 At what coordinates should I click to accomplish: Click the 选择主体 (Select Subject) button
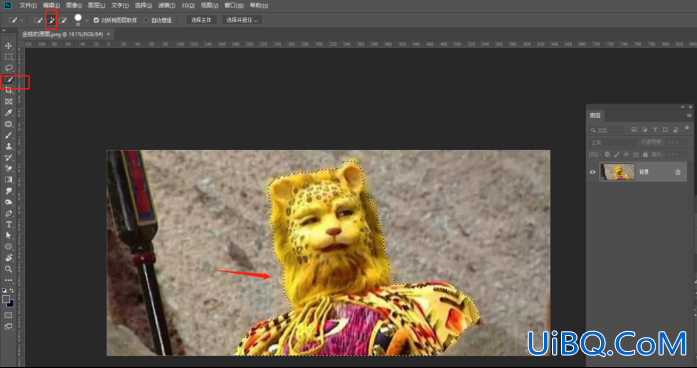click(201, 20)
